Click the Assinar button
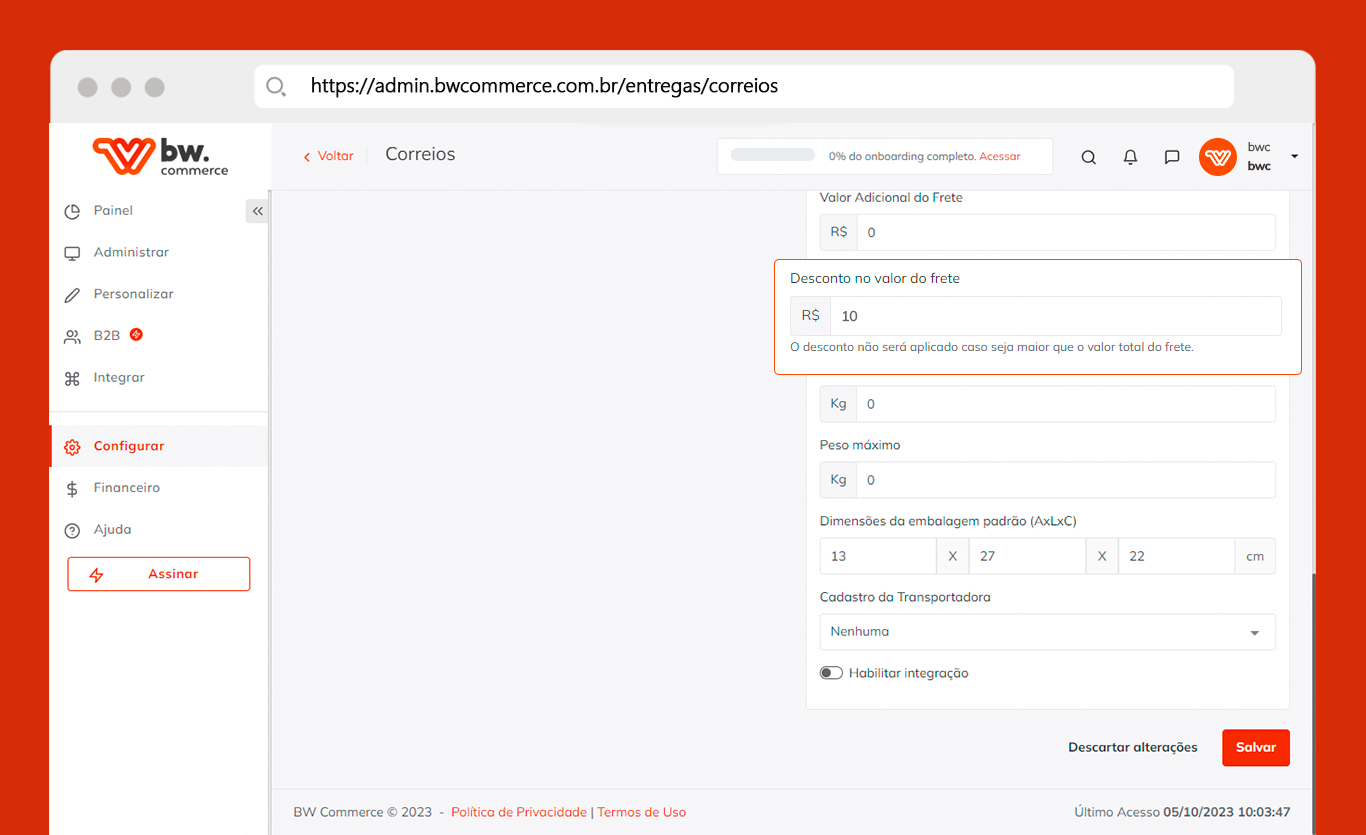 pos(159,574)
